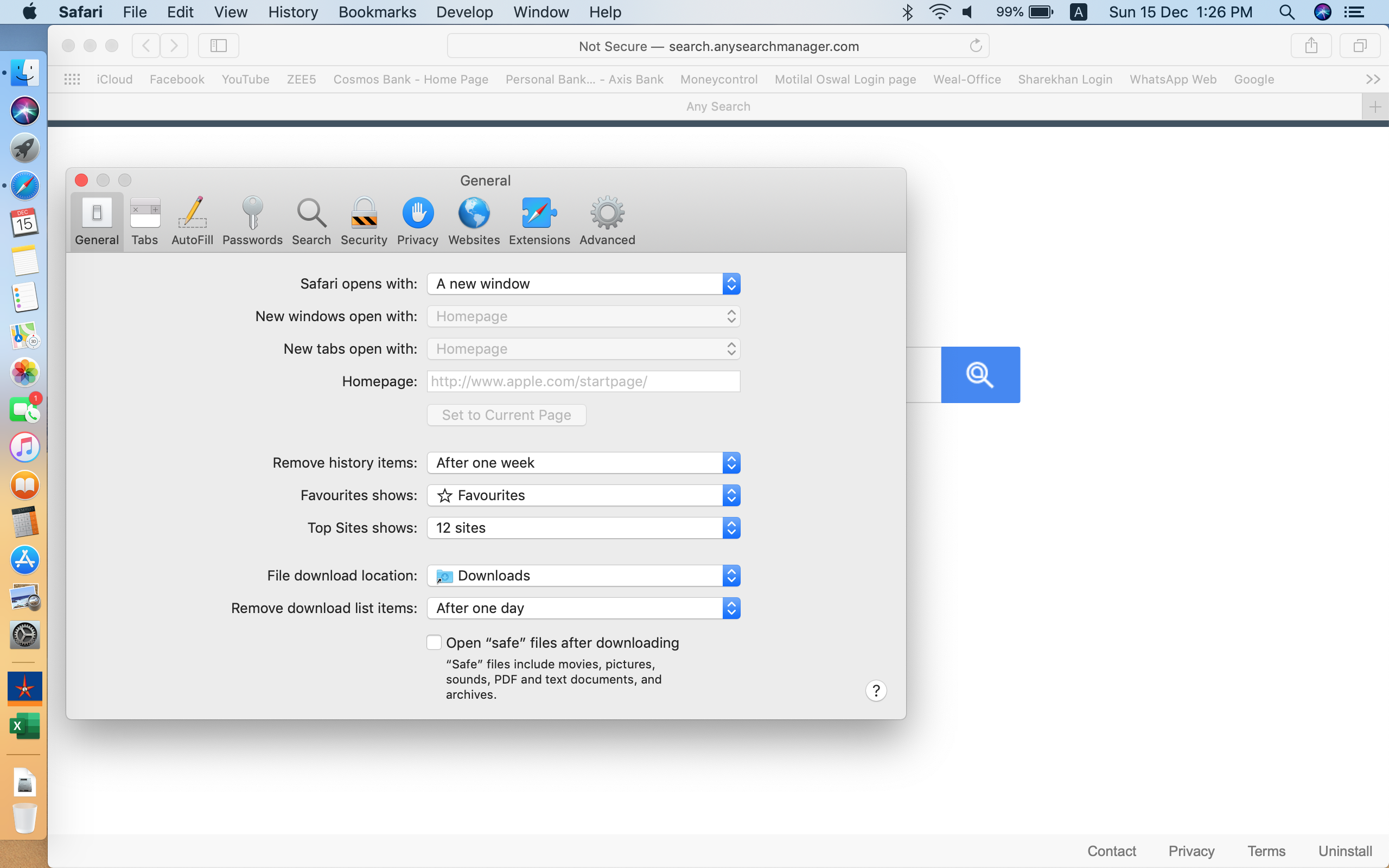This screenshot has width=1389, height=868.
Task: Show the sidebar using toolbar button
Action: [218, 46]
